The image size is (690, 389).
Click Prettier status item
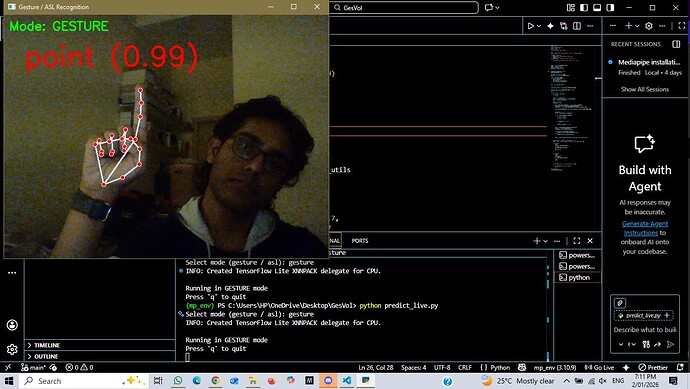(x=653, y=367)
